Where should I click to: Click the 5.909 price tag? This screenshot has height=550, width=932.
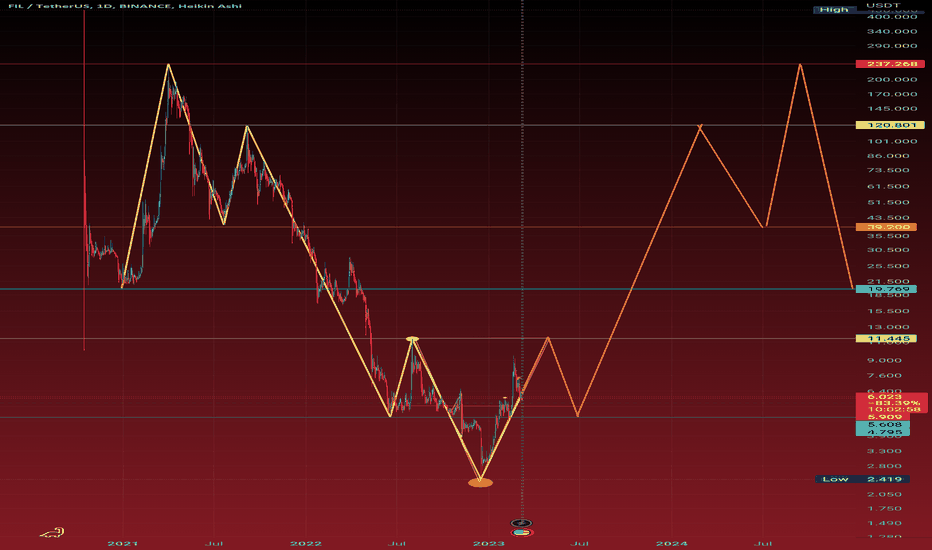tap(883, 417)
